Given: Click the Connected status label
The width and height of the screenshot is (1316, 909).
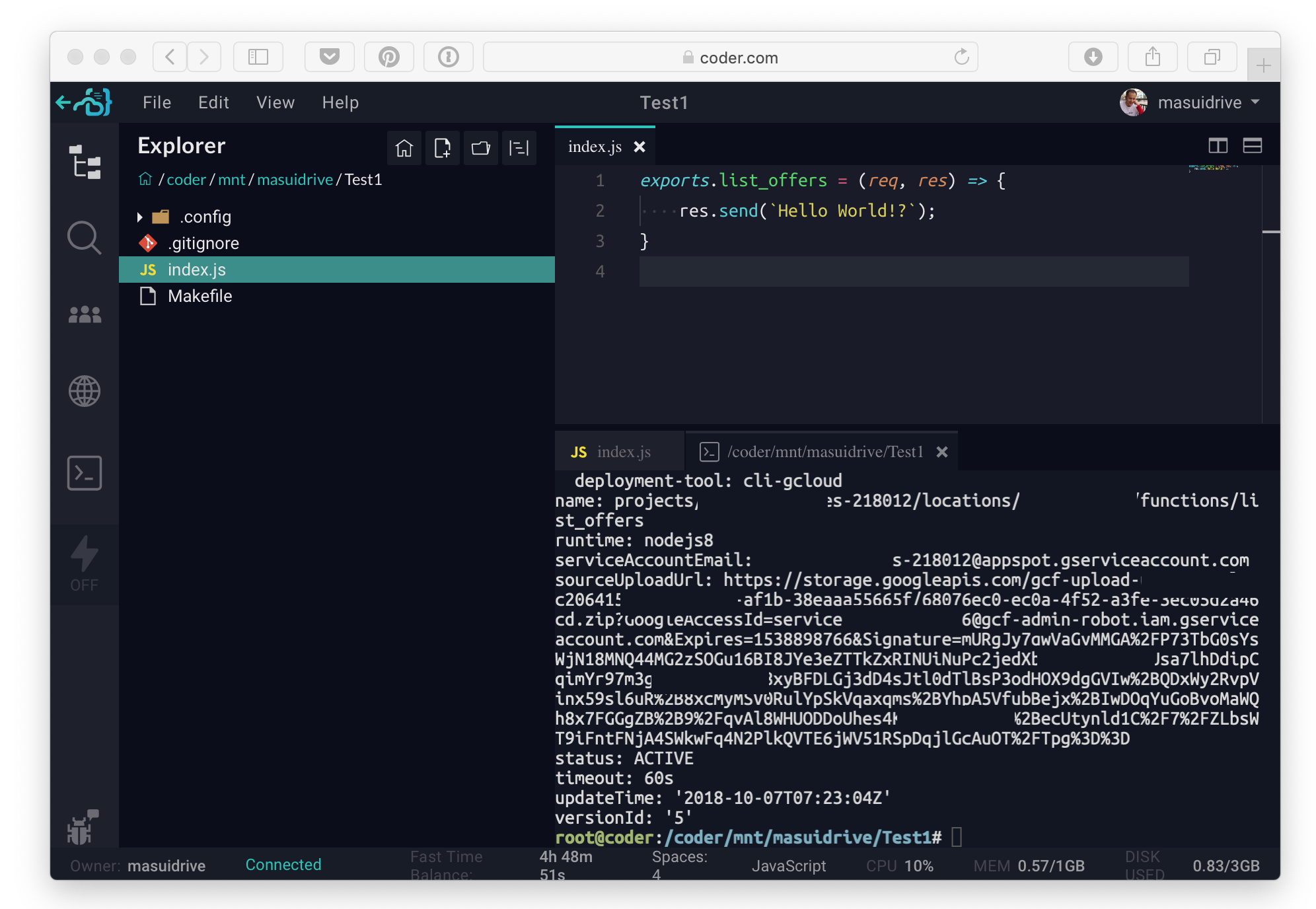Looking at the screenshot, I should 283,864.
